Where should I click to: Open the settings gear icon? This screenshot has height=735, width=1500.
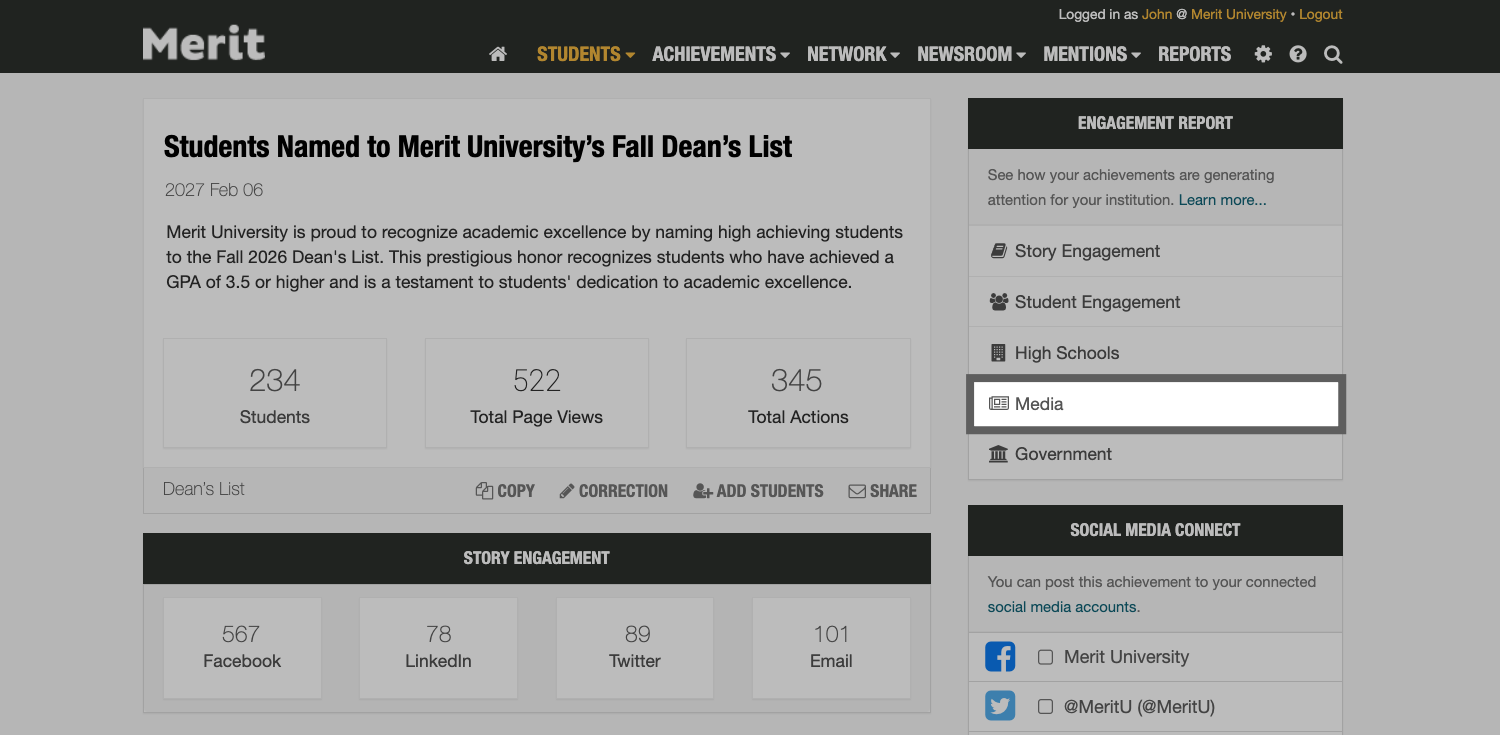point(1262,54)
